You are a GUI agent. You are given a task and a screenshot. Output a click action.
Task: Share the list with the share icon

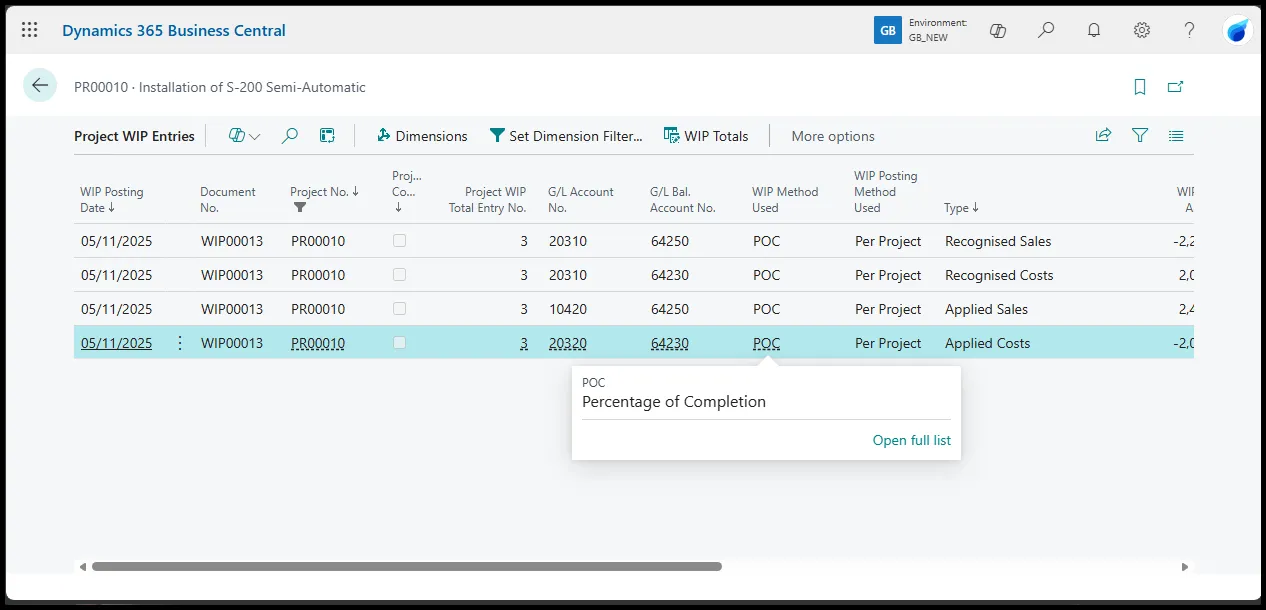click(1103, 135)
